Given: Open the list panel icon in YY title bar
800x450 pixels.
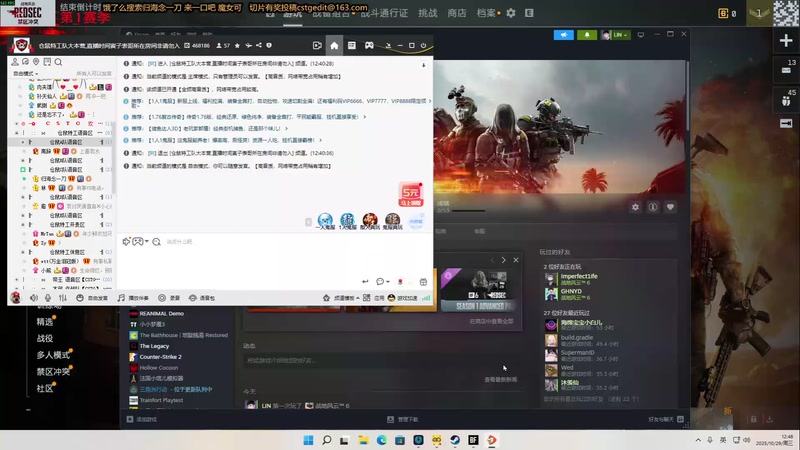Looking at the screenshot, I should pyautogui.click(x=352, y=45).
